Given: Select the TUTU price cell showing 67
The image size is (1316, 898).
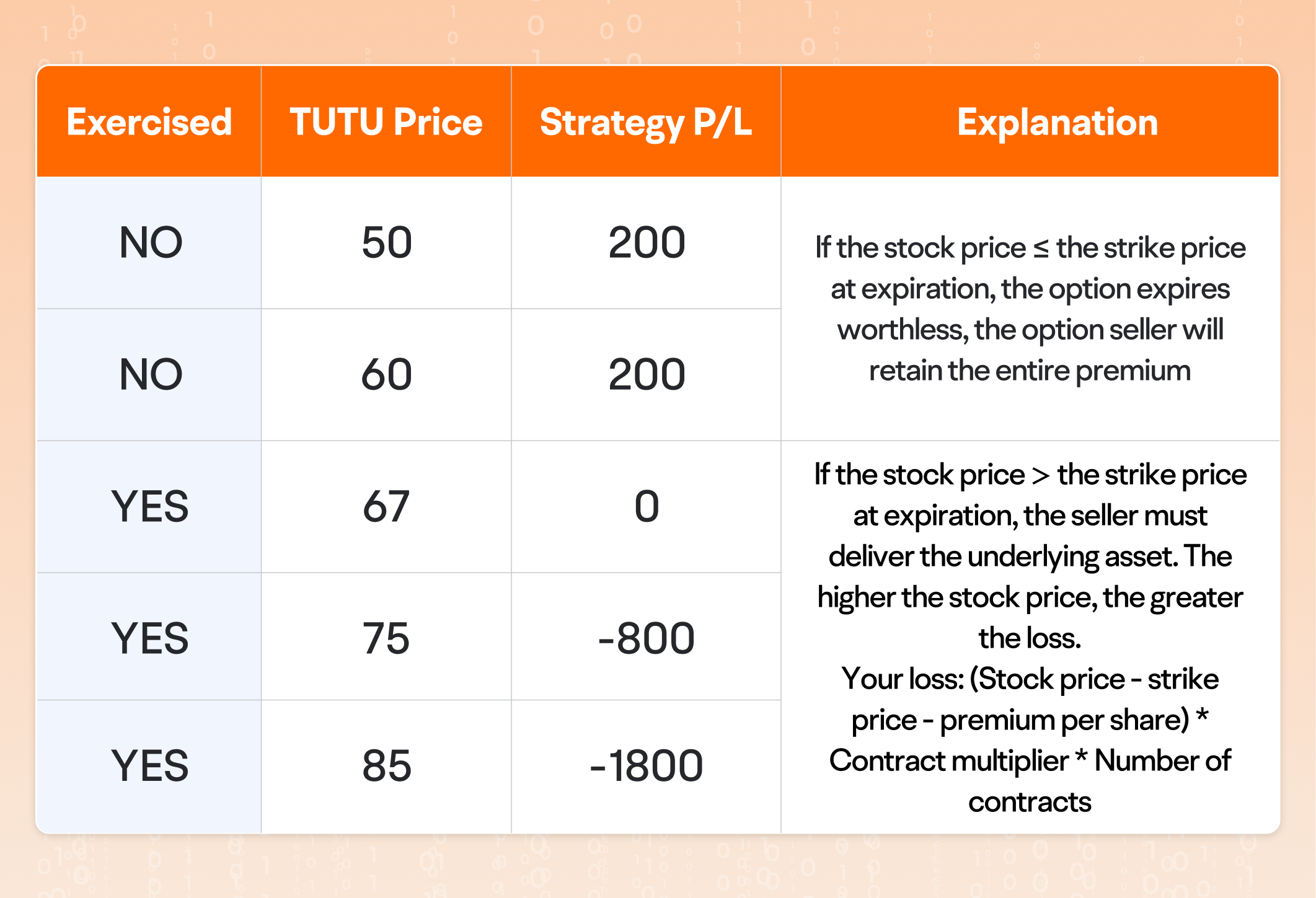Looking at the screenshot, I should (386, 506).
